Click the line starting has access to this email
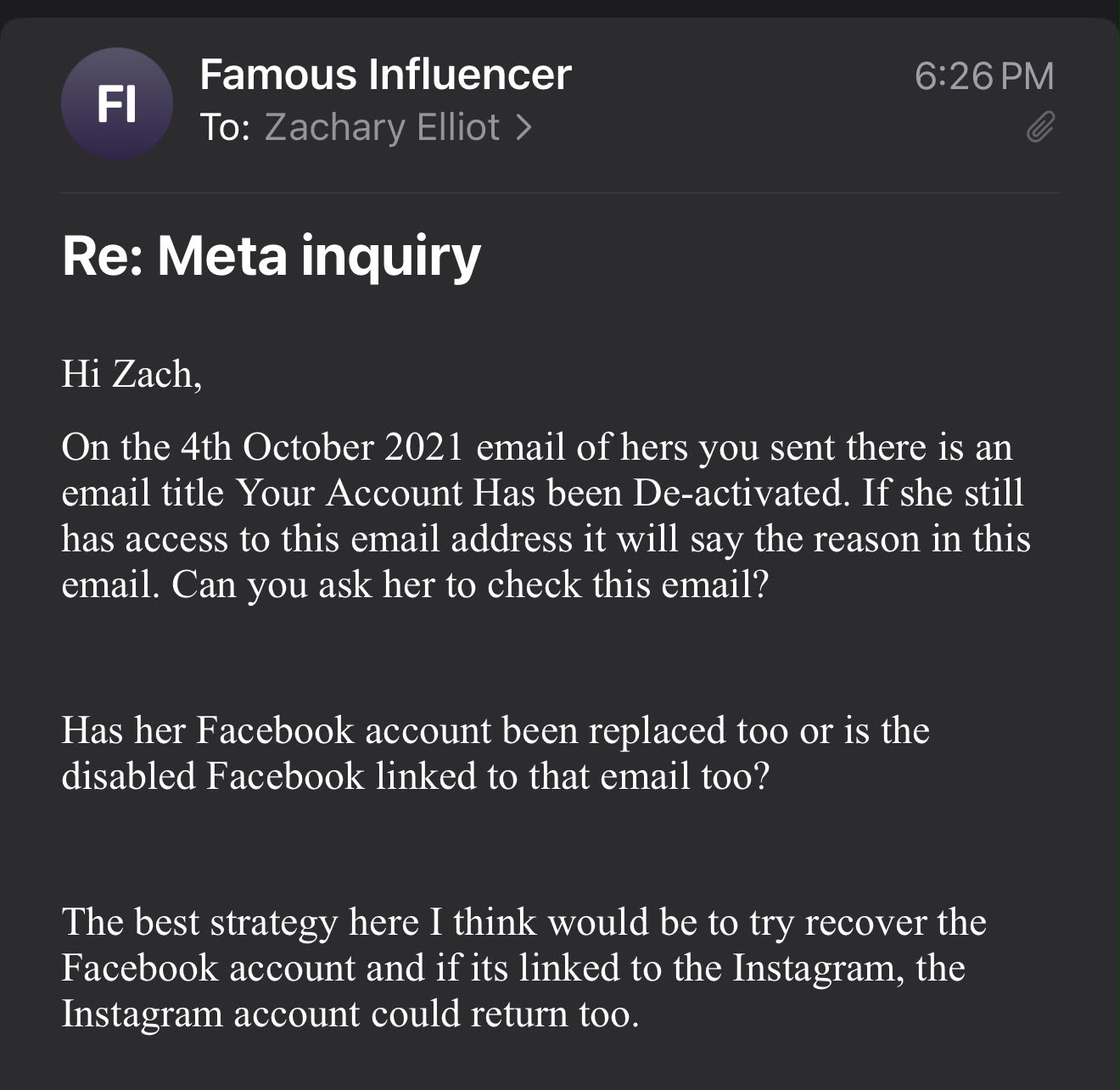This screenshot has width=1120, height=1090. coord(546,538)
